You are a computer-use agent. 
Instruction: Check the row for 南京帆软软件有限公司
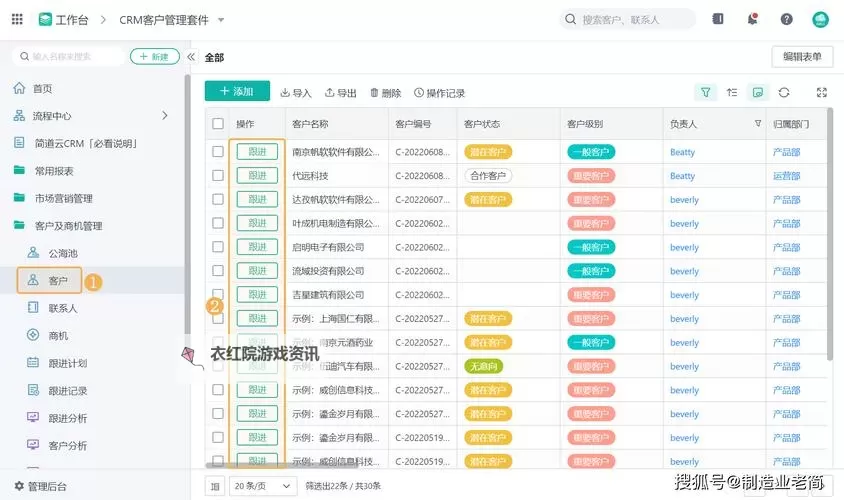coord(218,152)
